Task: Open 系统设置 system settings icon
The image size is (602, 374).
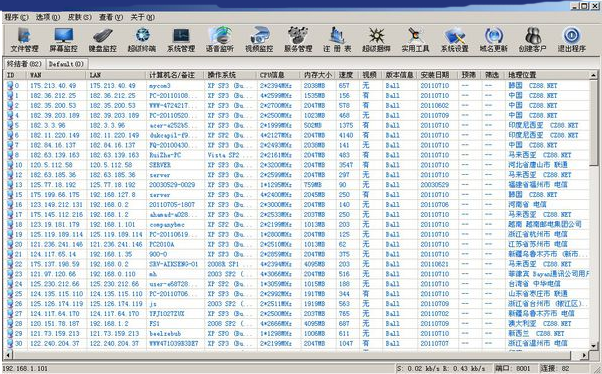Action: coord(455,40)
